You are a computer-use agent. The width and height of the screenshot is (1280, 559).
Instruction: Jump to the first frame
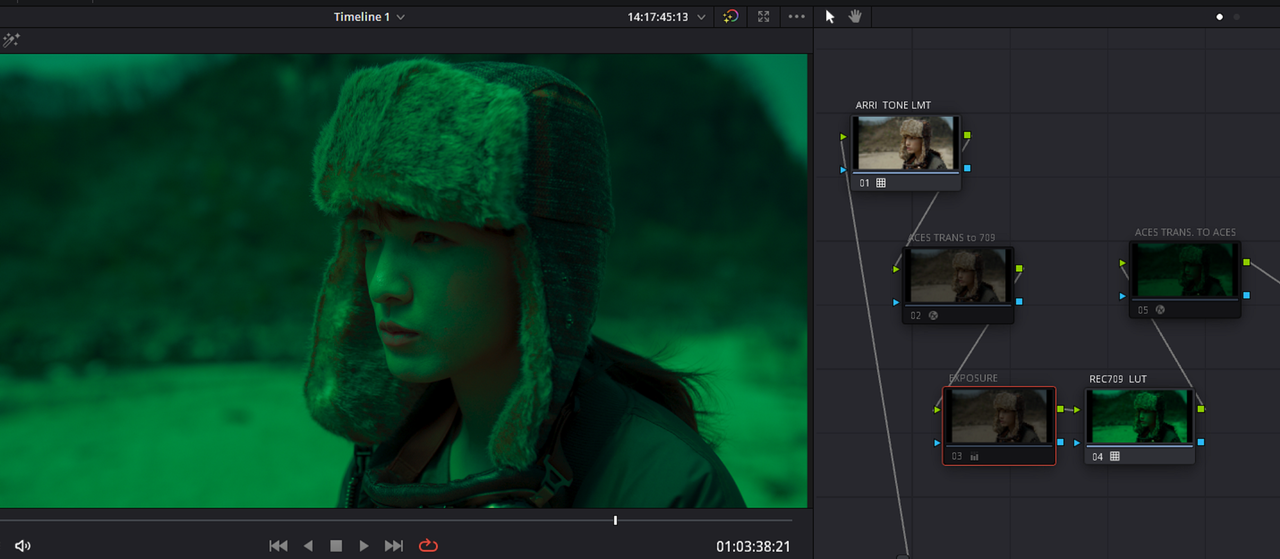coord(279,546)
